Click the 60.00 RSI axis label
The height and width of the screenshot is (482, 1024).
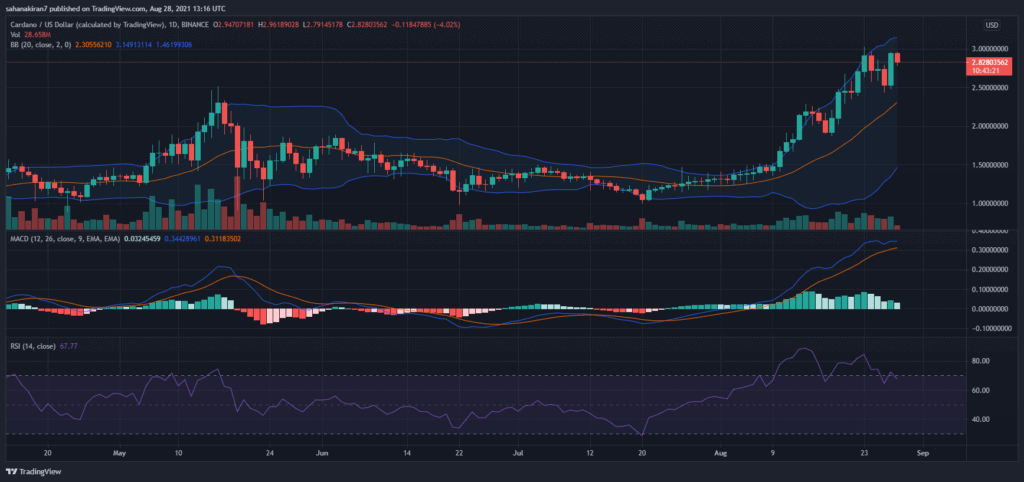point(979,390)
